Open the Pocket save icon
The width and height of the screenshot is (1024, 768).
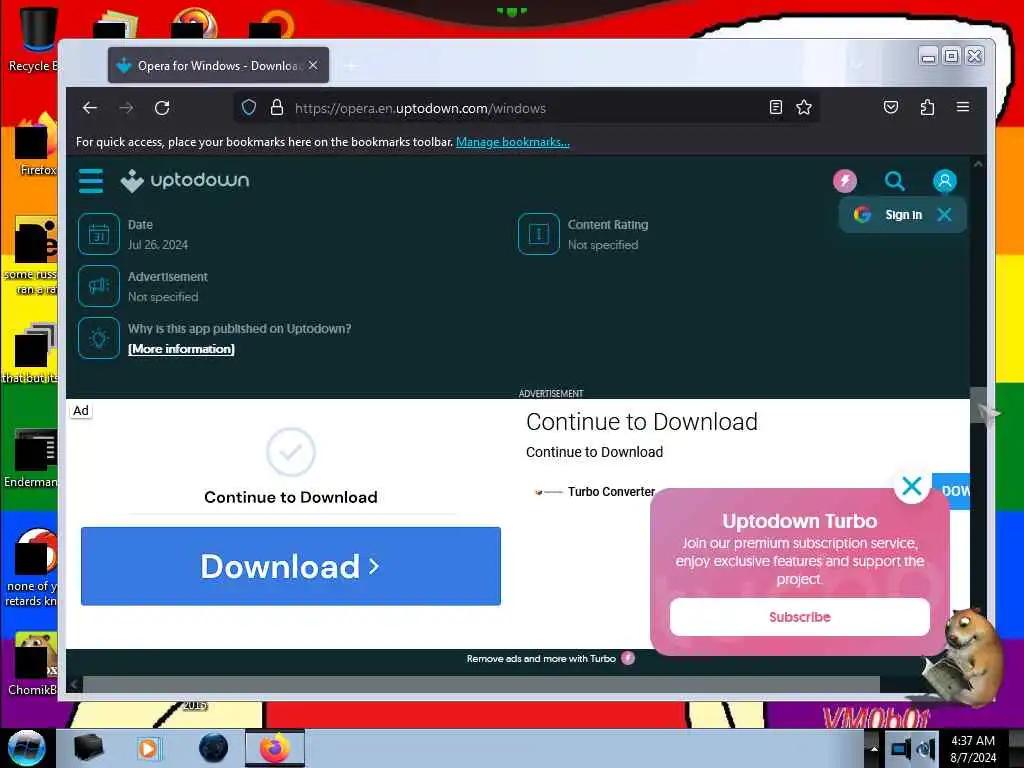(x=891, y=107)
